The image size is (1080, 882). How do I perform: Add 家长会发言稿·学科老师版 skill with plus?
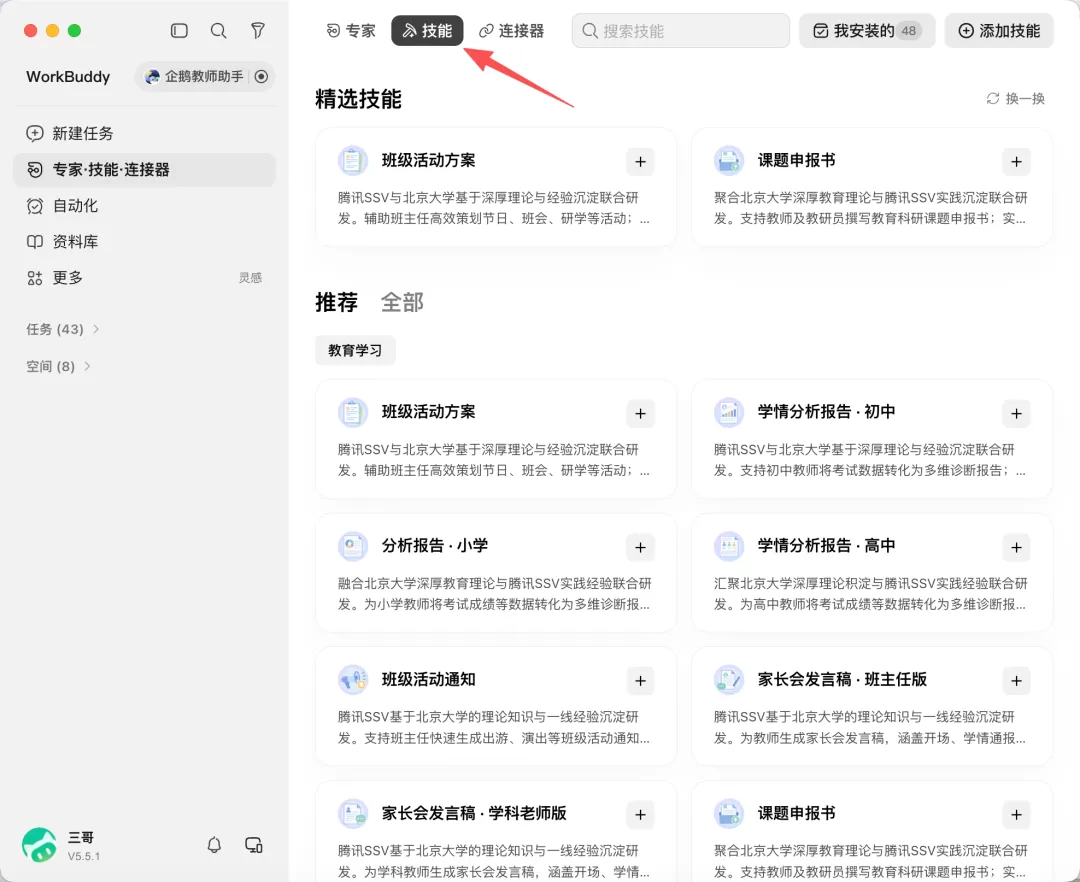coord(641,815)
